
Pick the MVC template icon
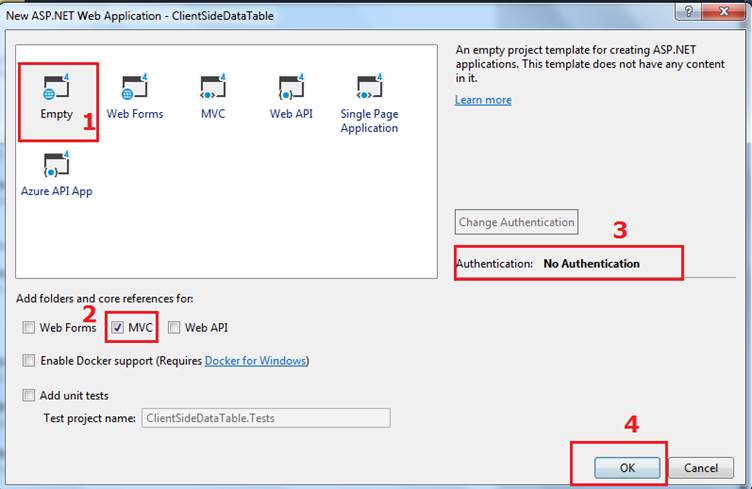(x=213, y=87)
